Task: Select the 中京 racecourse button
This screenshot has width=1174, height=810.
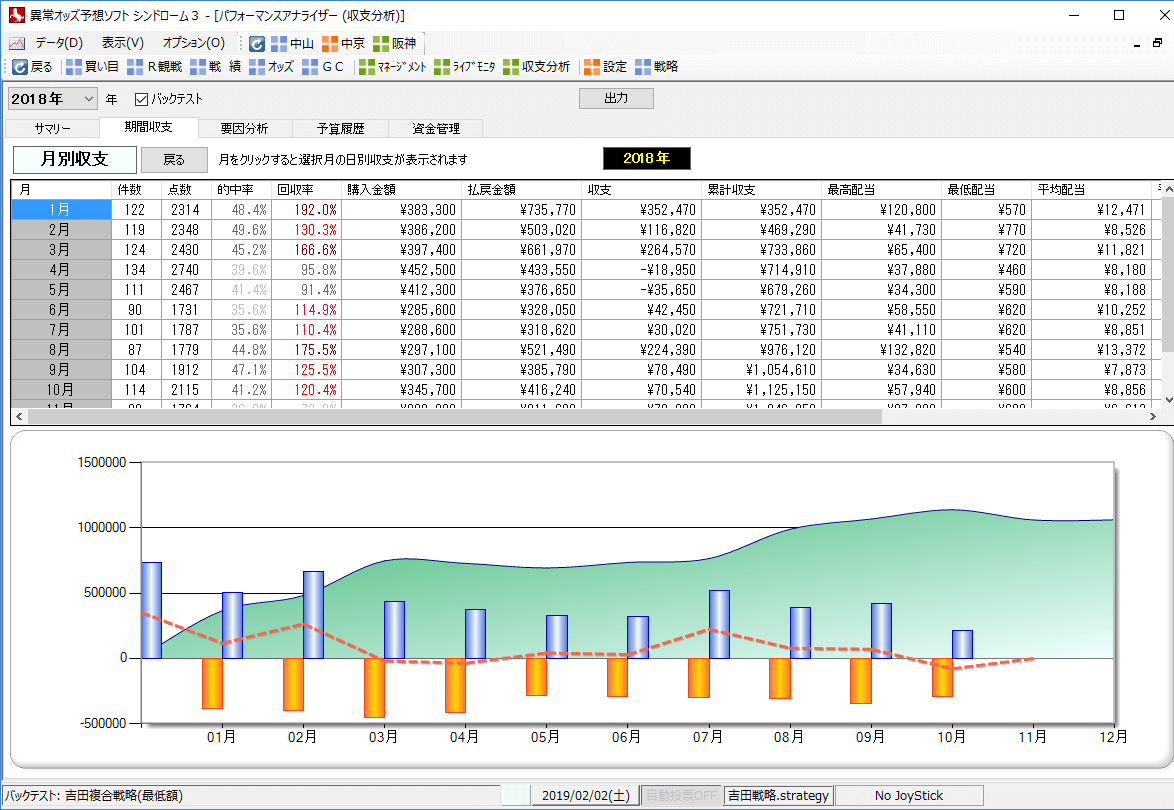Action: point(344,44)
